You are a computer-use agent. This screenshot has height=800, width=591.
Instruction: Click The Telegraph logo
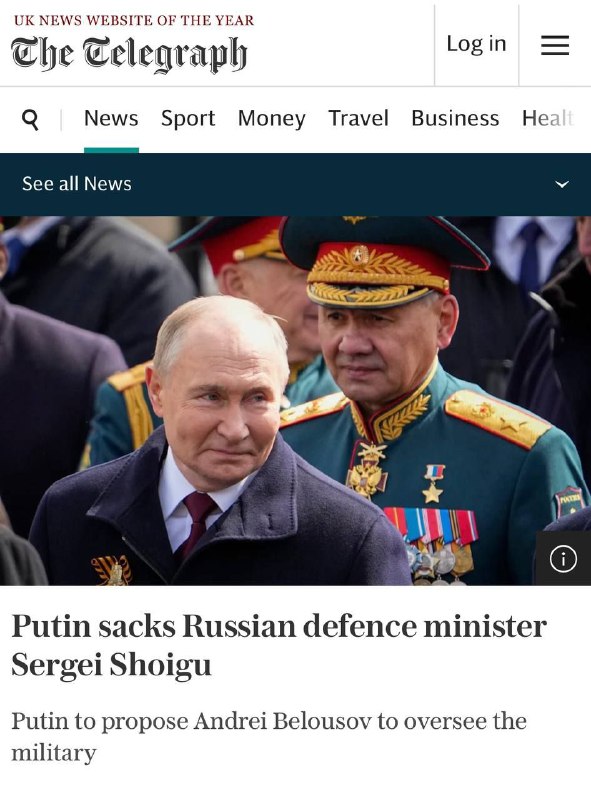coord(129,54)
